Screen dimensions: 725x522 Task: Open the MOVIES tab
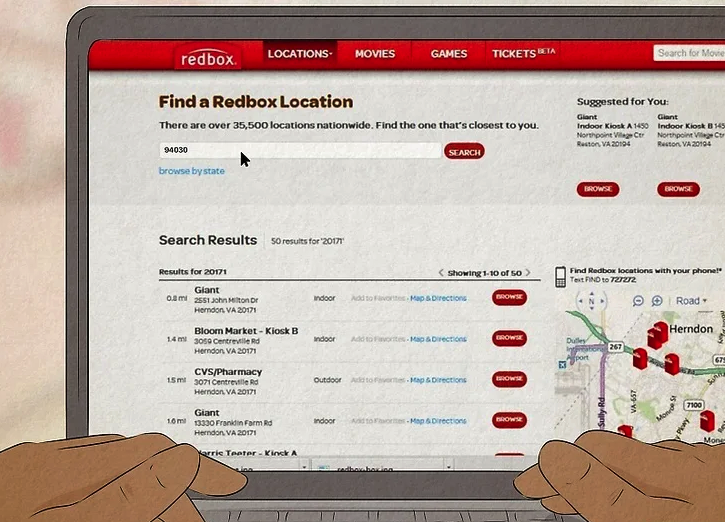(375, 54)
